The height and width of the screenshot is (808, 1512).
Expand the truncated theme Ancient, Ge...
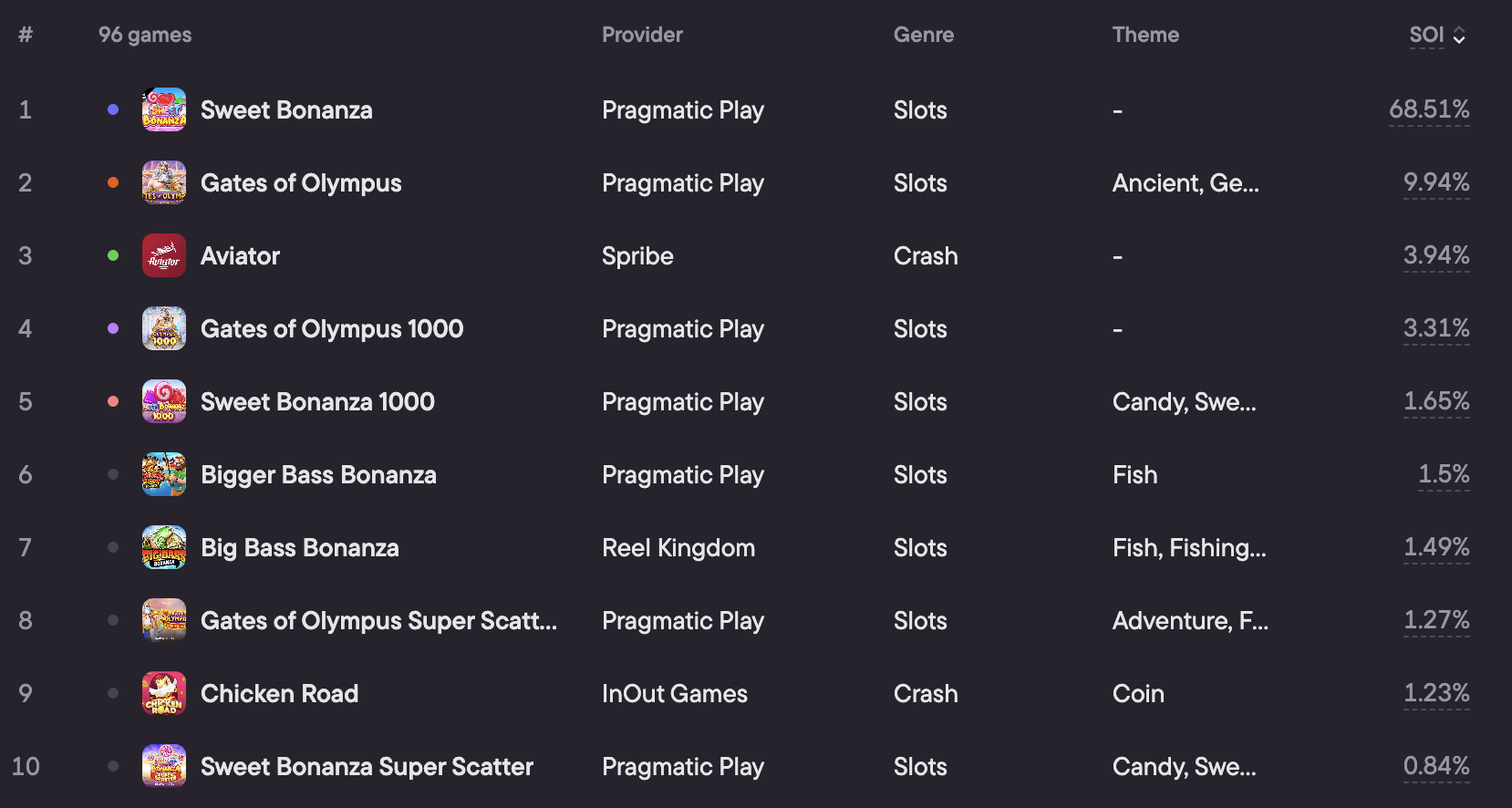pos(1186,183)
